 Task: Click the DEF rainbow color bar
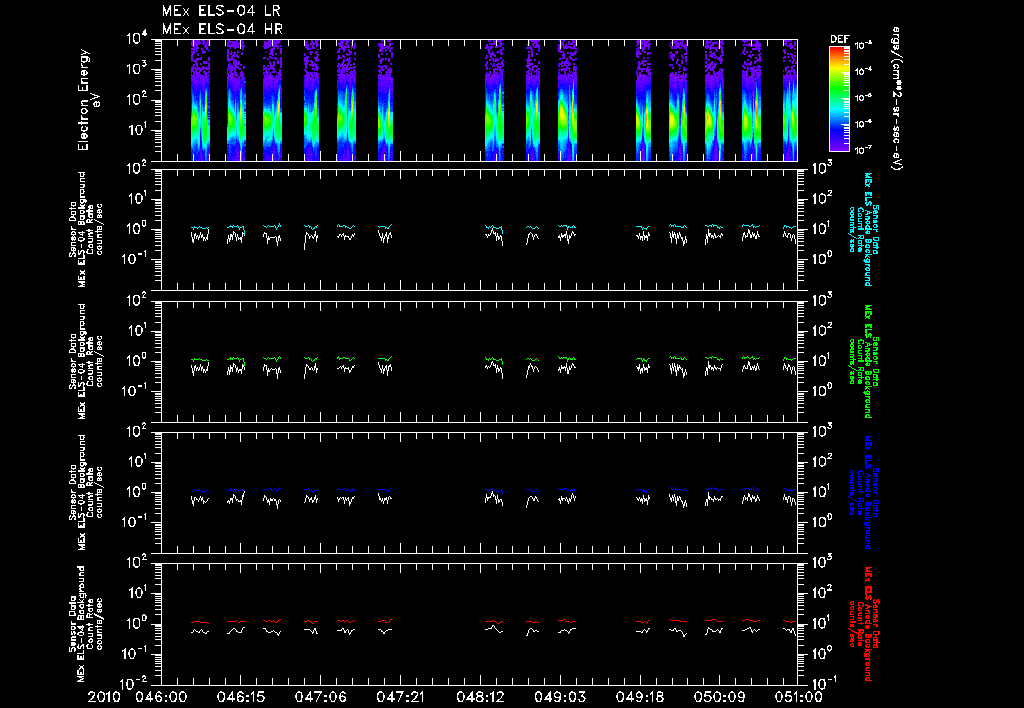pos(839,99)
